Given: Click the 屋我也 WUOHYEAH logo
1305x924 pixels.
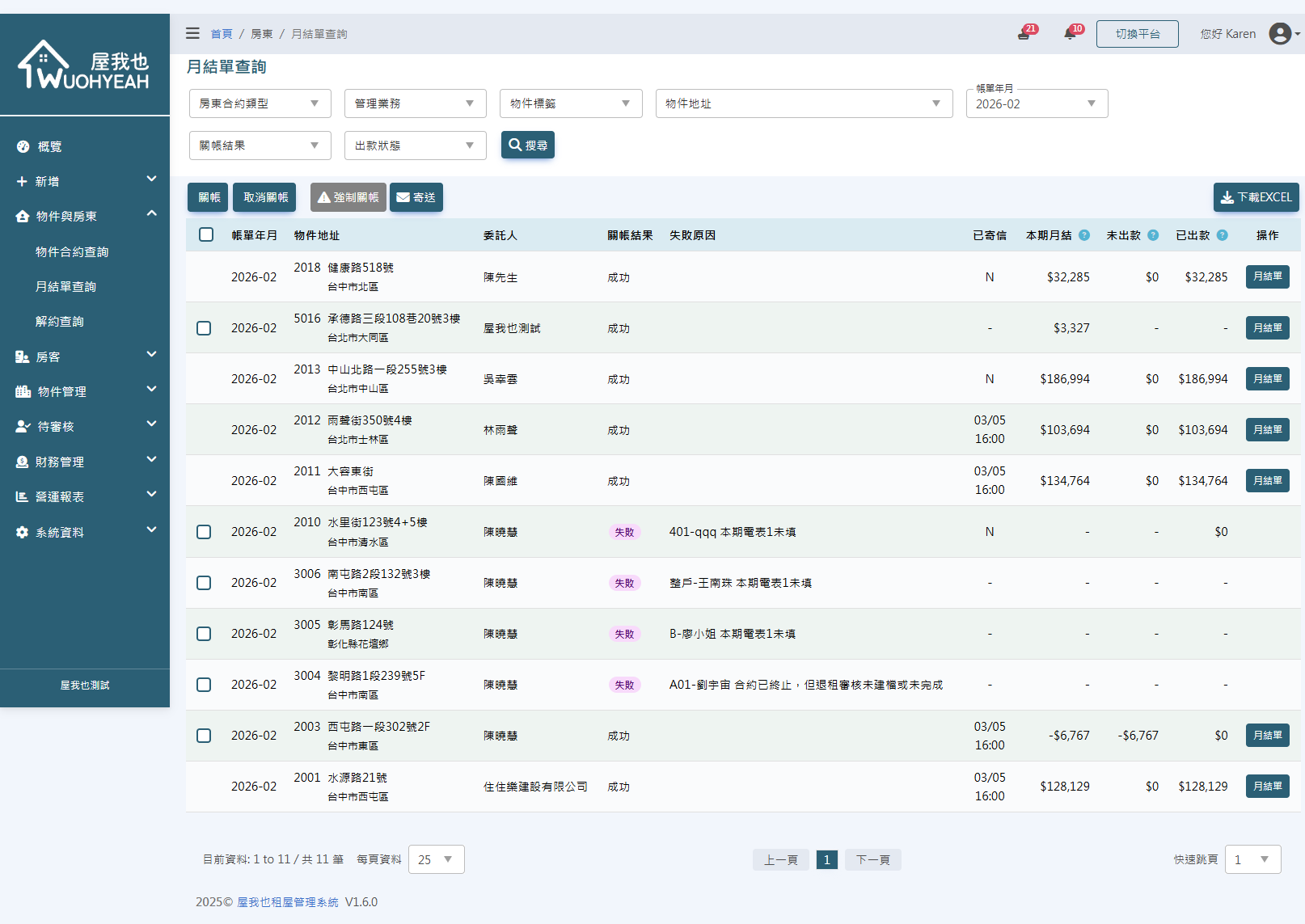Looking at the screenshot, I should pos(84,65).
